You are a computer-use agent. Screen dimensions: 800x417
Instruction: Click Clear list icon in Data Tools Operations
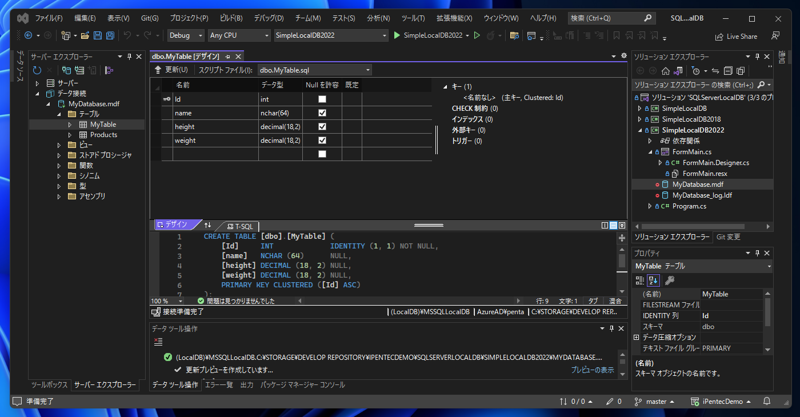coord(158,342)
